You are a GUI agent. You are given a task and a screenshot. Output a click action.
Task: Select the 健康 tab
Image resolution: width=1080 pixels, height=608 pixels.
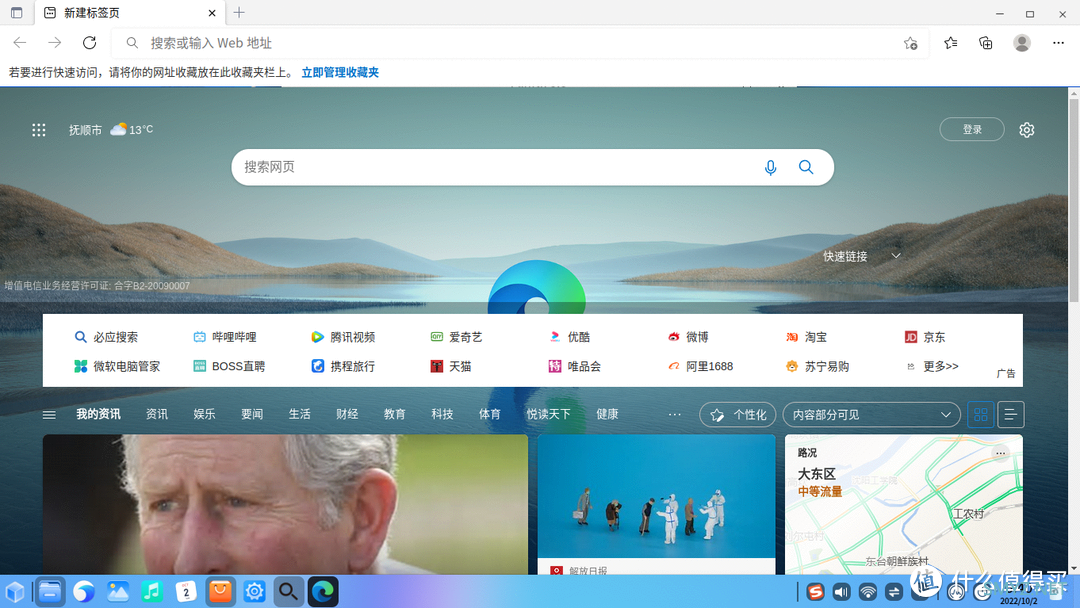pos(607,414)
